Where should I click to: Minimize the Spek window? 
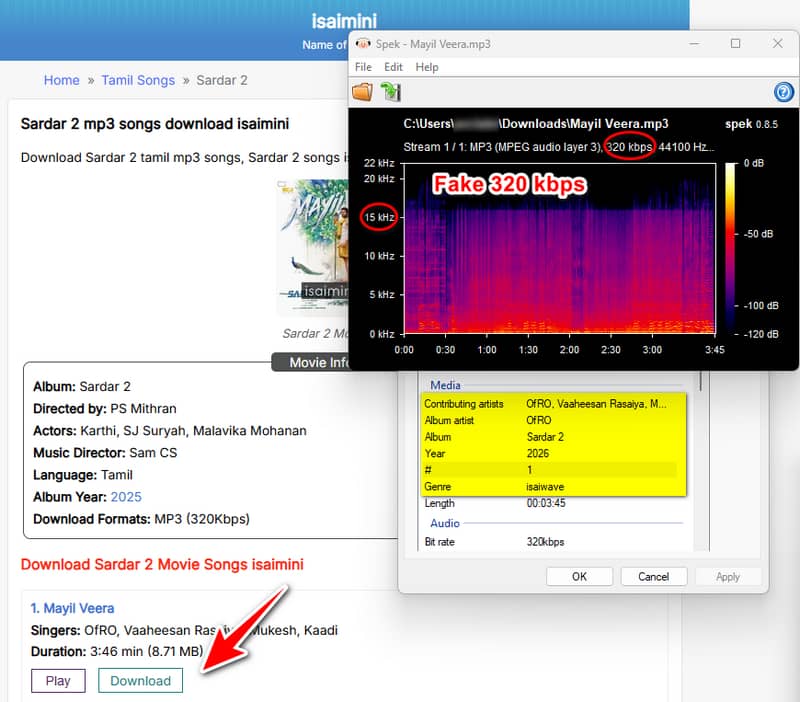[694, 44]
